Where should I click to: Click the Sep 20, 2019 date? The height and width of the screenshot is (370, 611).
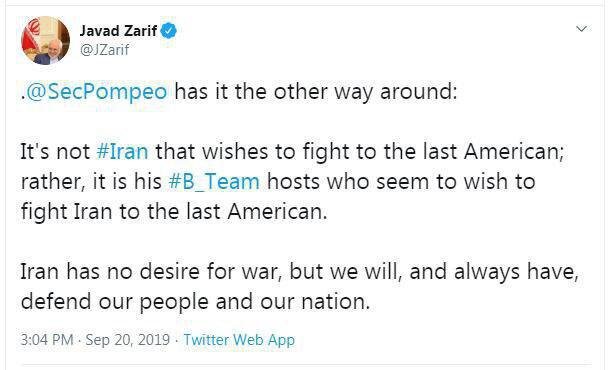127,340
